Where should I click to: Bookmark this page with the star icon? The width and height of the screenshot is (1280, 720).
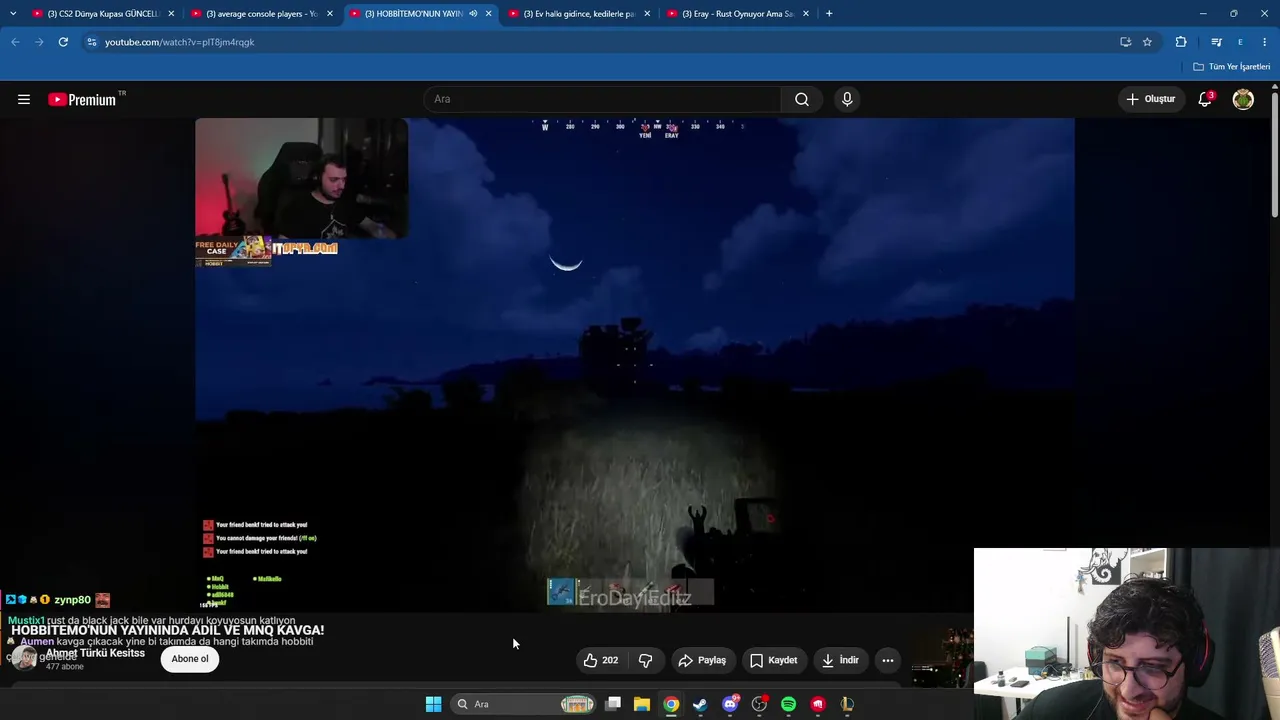point(1147,42)
